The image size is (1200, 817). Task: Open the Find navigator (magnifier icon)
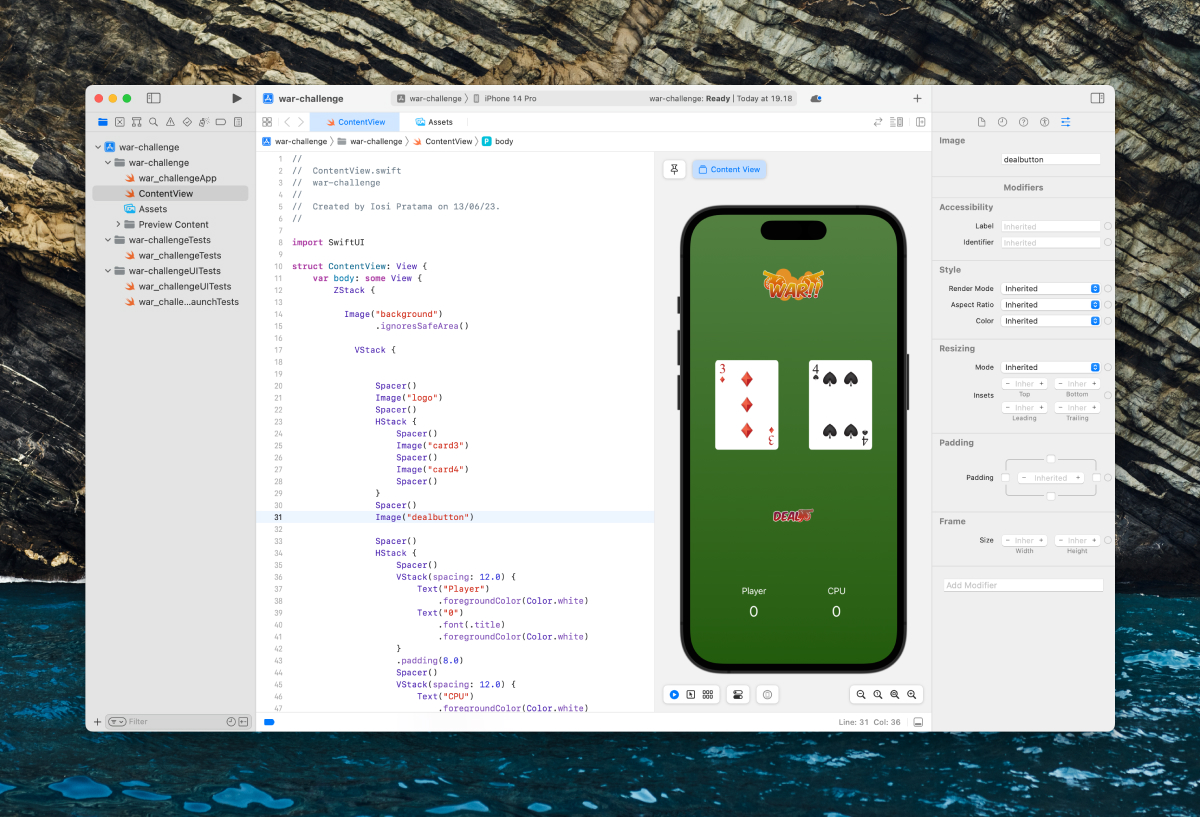[x=153, y=122]
